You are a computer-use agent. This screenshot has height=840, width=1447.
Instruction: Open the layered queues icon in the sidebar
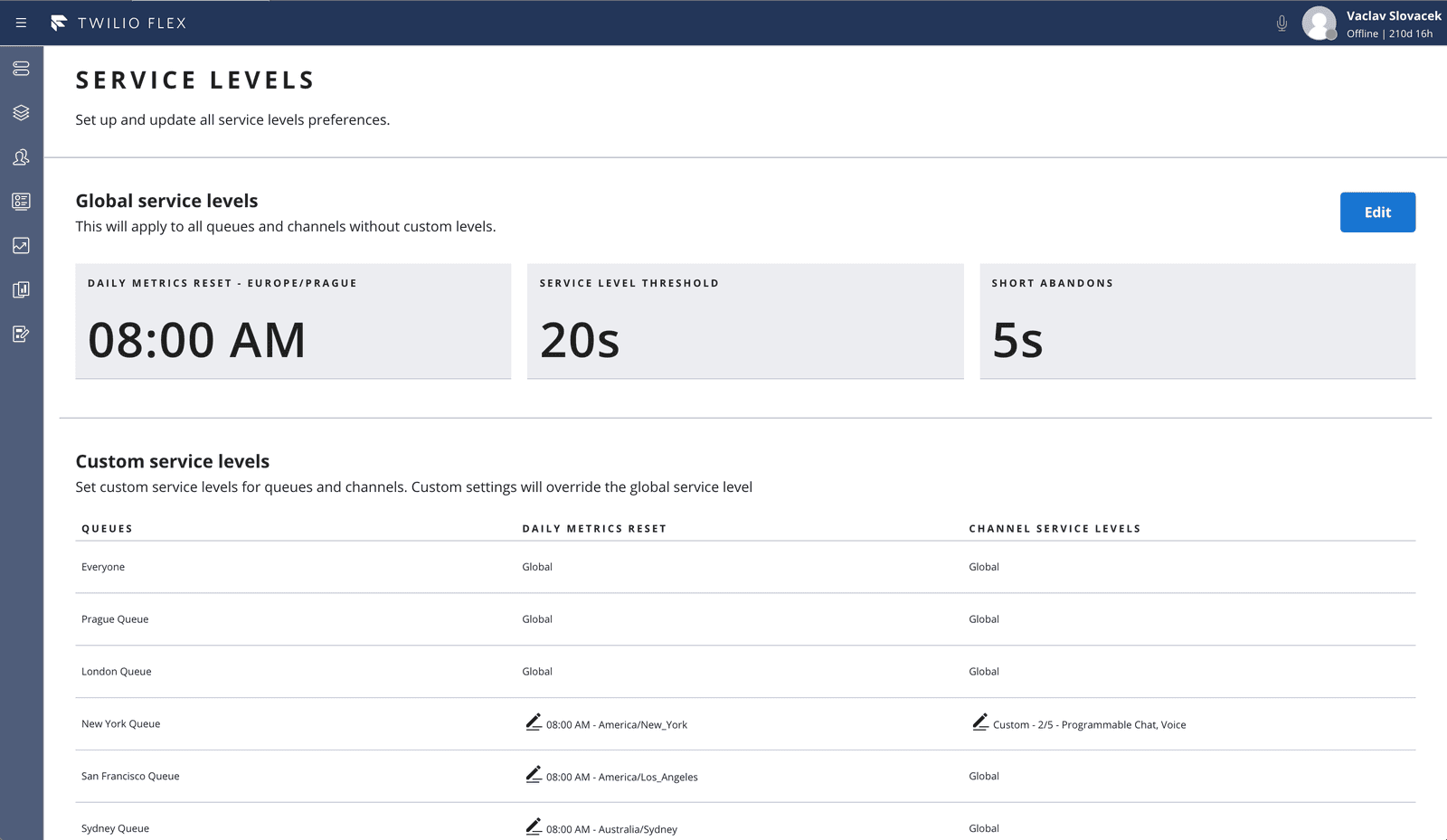pyautogui.click(x=20, y=112)
